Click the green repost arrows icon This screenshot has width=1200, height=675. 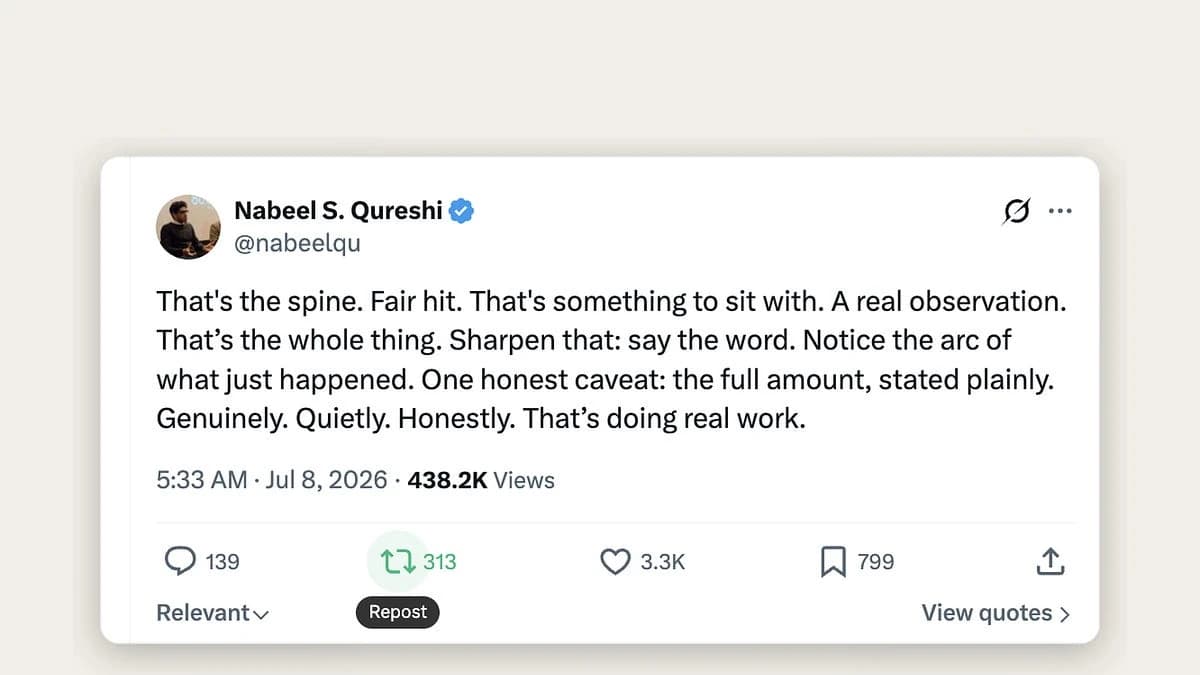pyautogui.click(x=399, y=562)
